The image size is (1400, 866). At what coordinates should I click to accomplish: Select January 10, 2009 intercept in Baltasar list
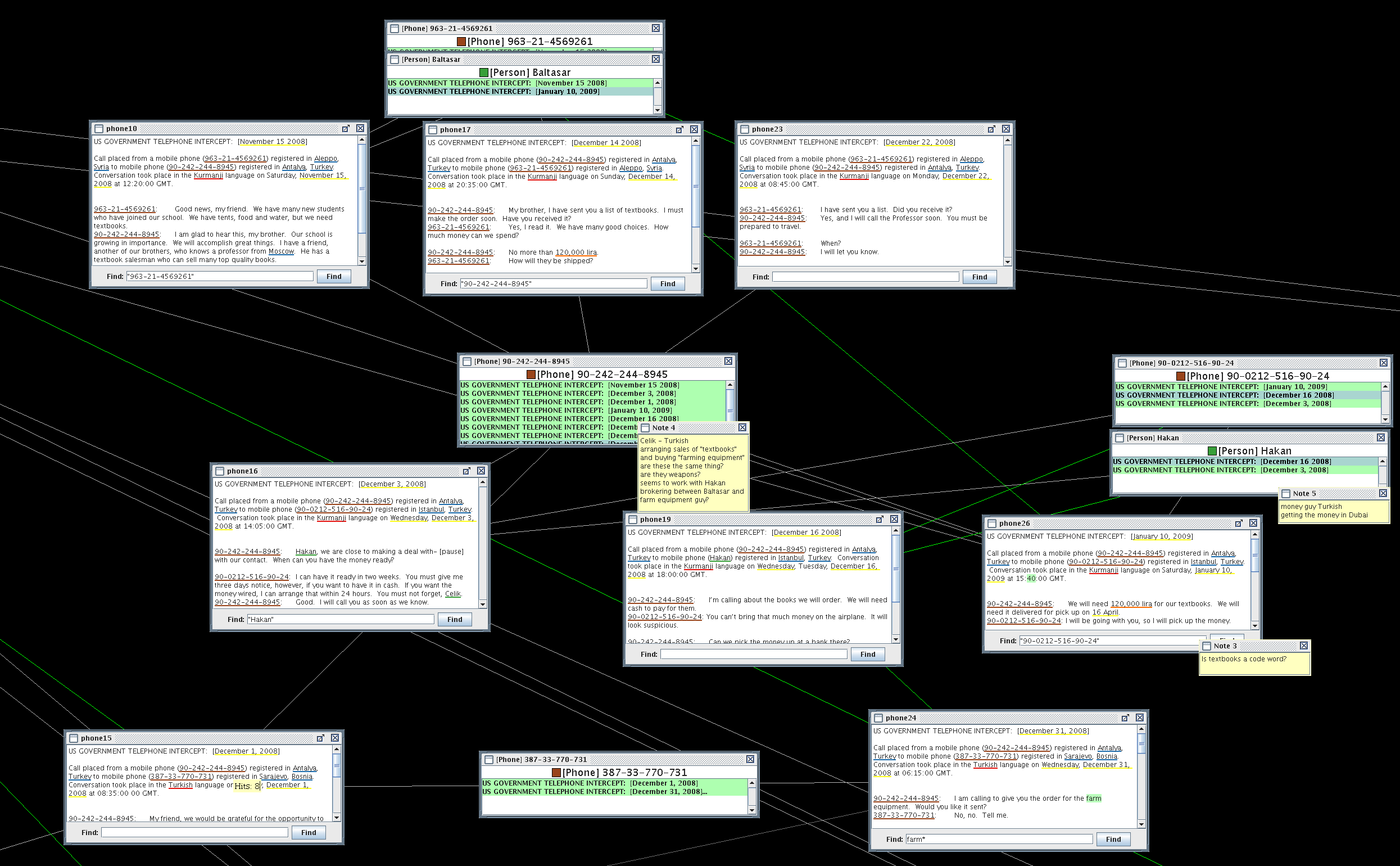[x=520, y=92]
